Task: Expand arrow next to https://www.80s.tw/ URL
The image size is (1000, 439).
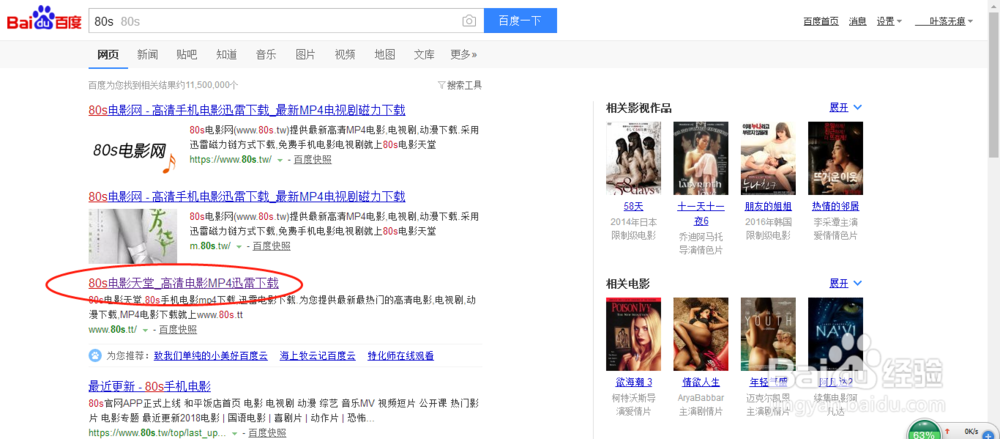Action: point(280,160)
